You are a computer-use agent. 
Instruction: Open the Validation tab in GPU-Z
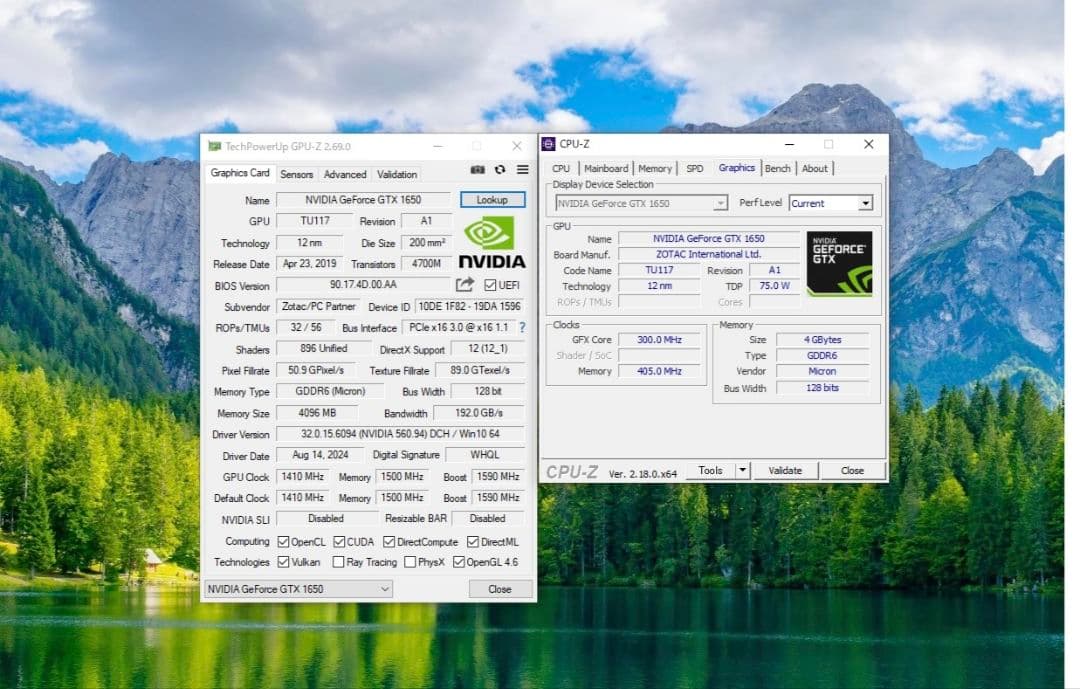[x=397, y=174]
